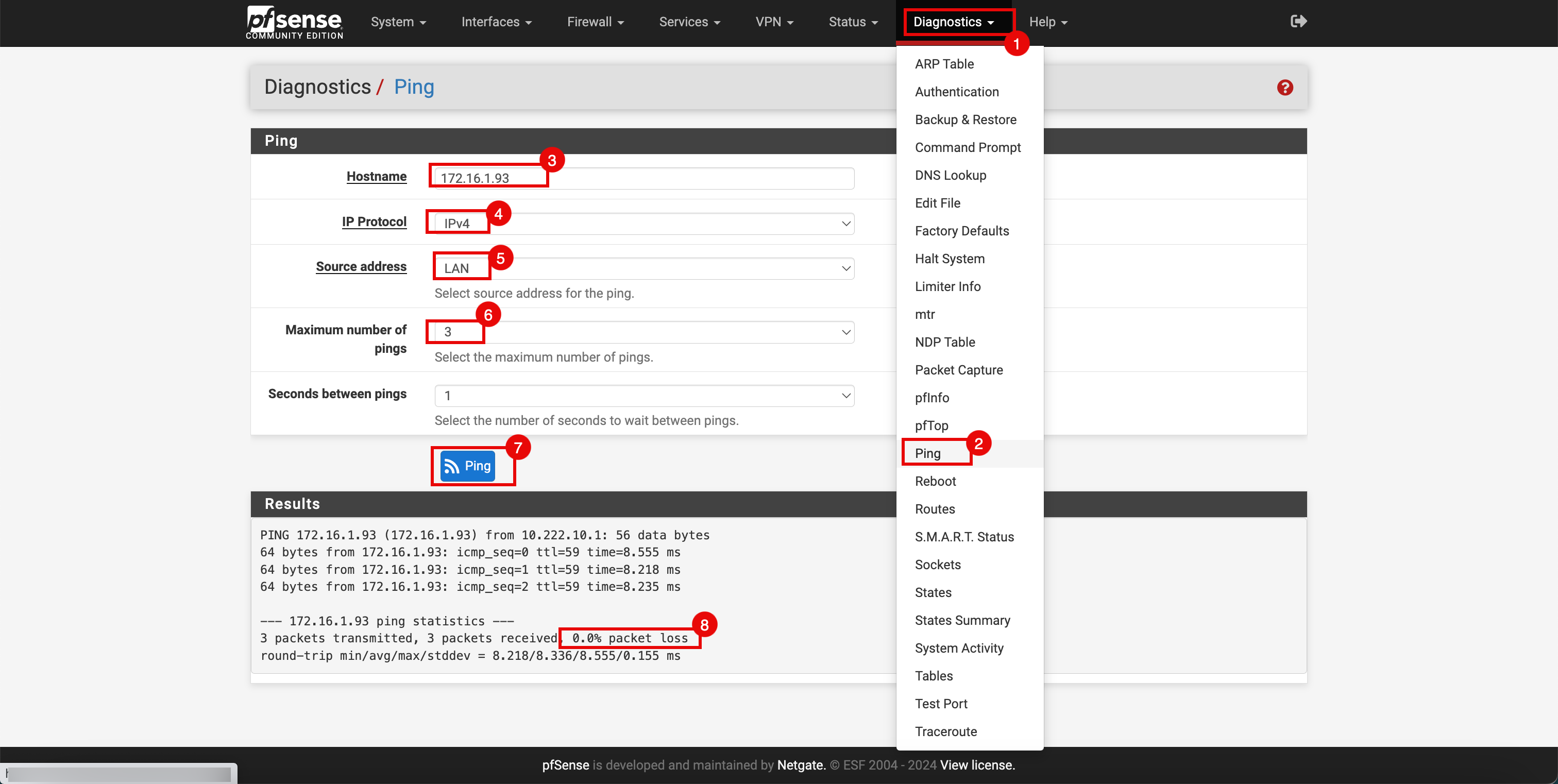
Task: Click the Command Prompt tool
Action: pos(969,147)
